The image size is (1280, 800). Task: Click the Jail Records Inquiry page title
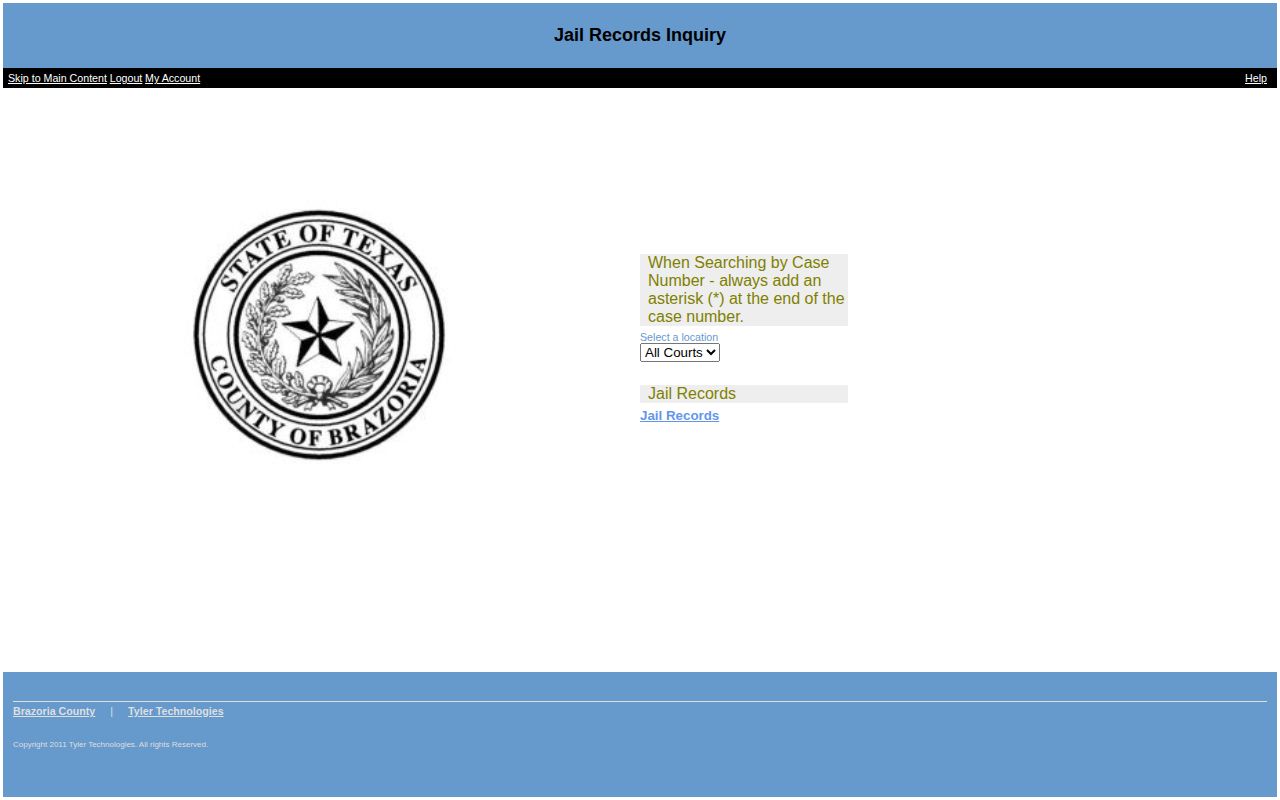(640, 35)
